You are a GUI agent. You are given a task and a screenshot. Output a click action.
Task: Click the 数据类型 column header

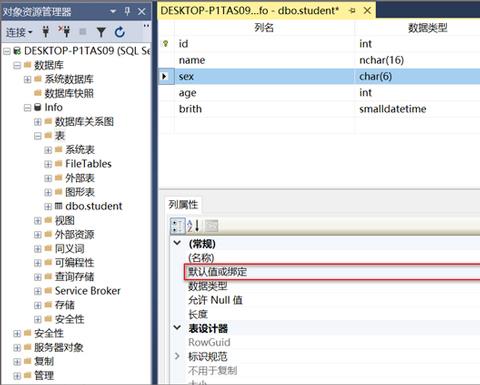(428, 28)
